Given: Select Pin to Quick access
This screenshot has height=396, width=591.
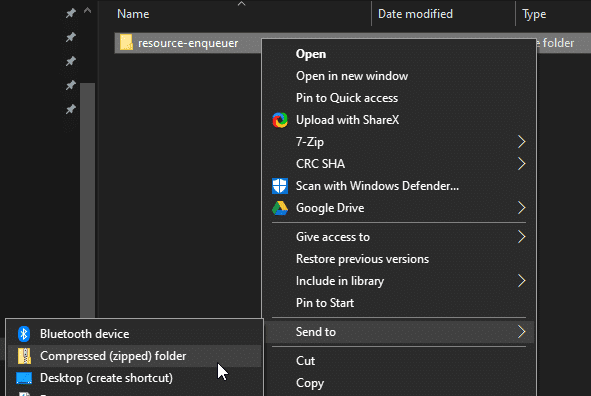Looking at the screenshot, I should pos(399,98).
